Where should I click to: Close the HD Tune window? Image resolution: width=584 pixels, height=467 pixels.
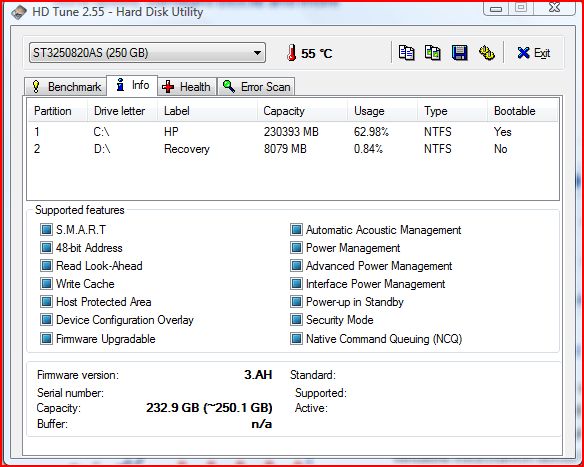pyautogui.click(x=555, y=7)
